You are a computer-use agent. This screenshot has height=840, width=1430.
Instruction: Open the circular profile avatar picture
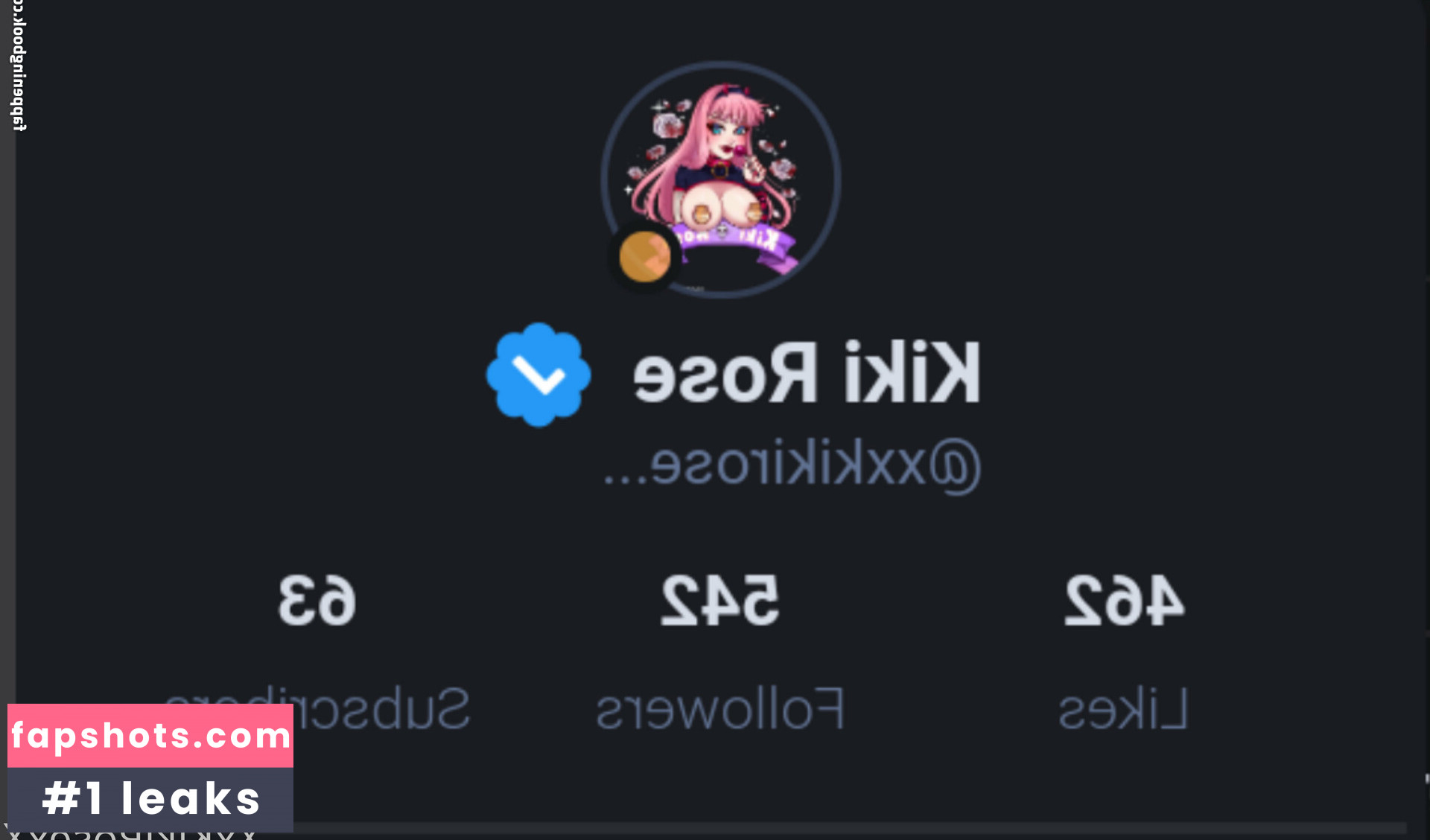[x=721, y=179]
